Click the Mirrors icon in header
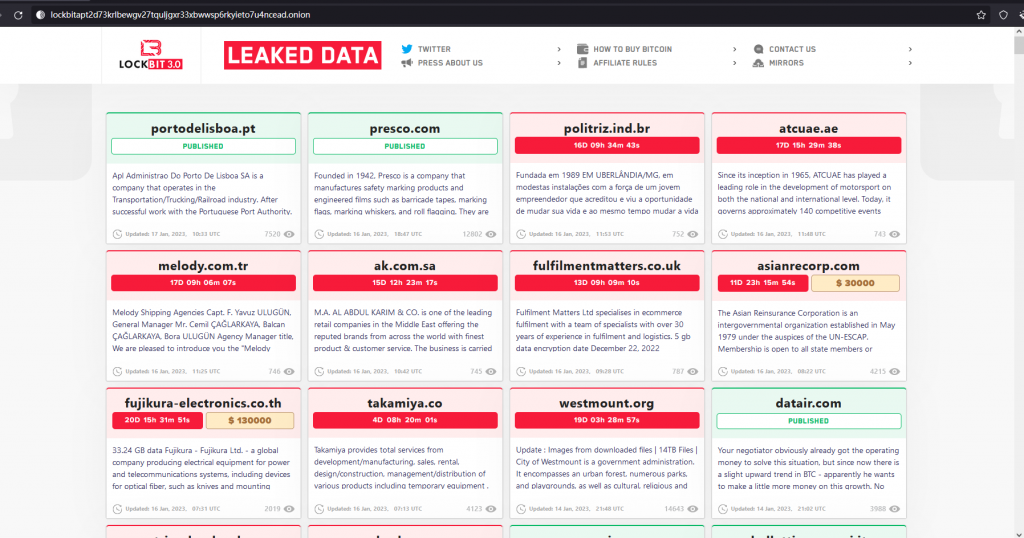 pyautogui.click(x=759, y=63)
